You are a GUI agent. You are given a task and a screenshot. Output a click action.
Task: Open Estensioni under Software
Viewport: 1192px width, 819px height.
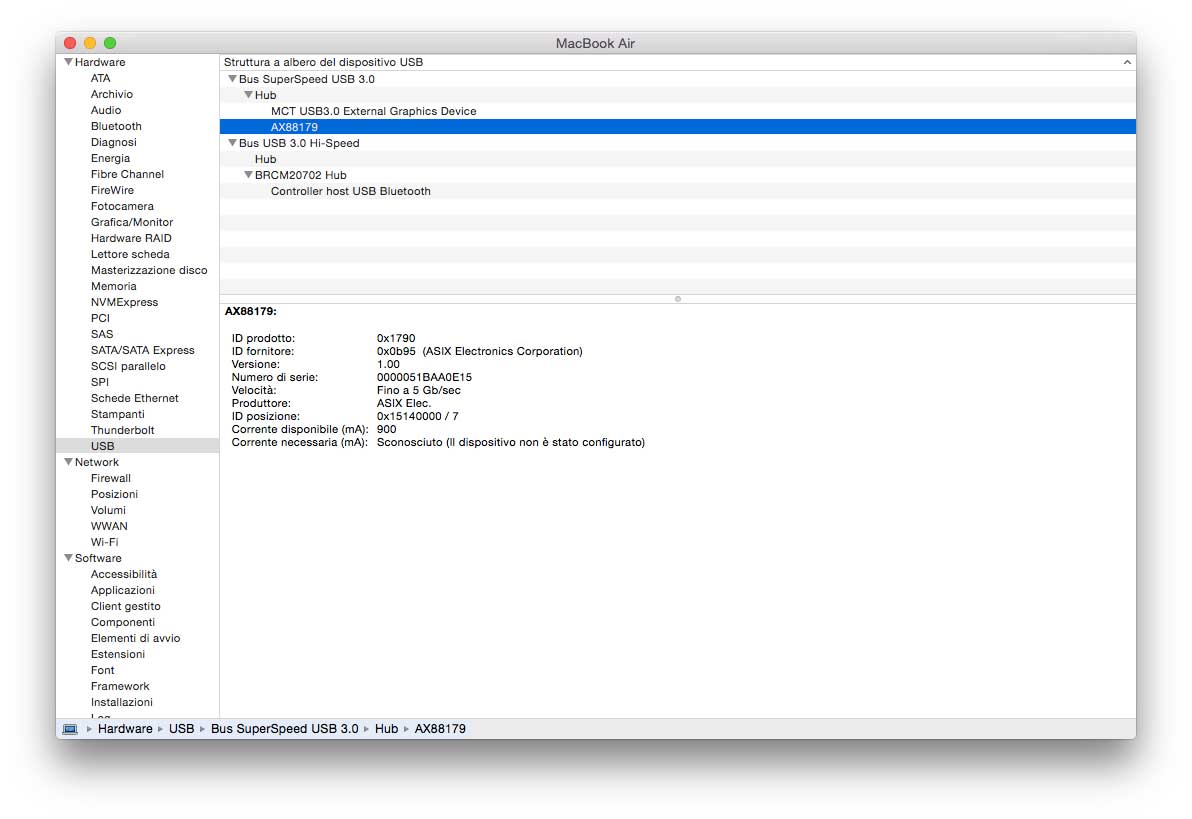coord(118,653)
